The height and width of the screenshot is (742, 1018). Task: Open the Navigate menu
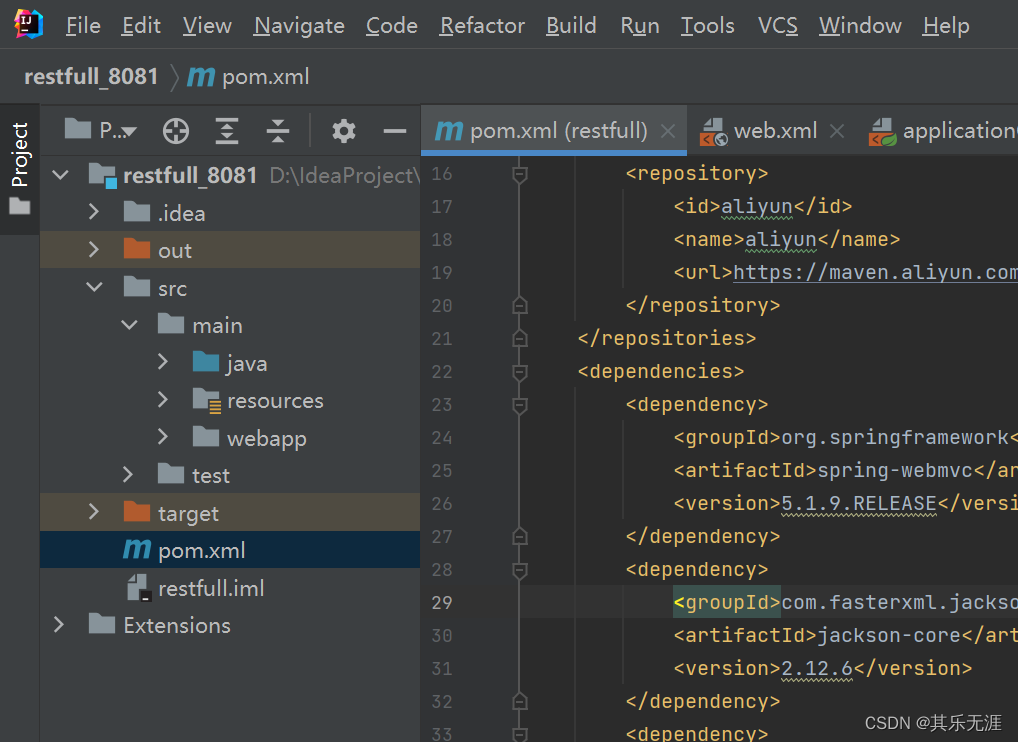[299, 25]
